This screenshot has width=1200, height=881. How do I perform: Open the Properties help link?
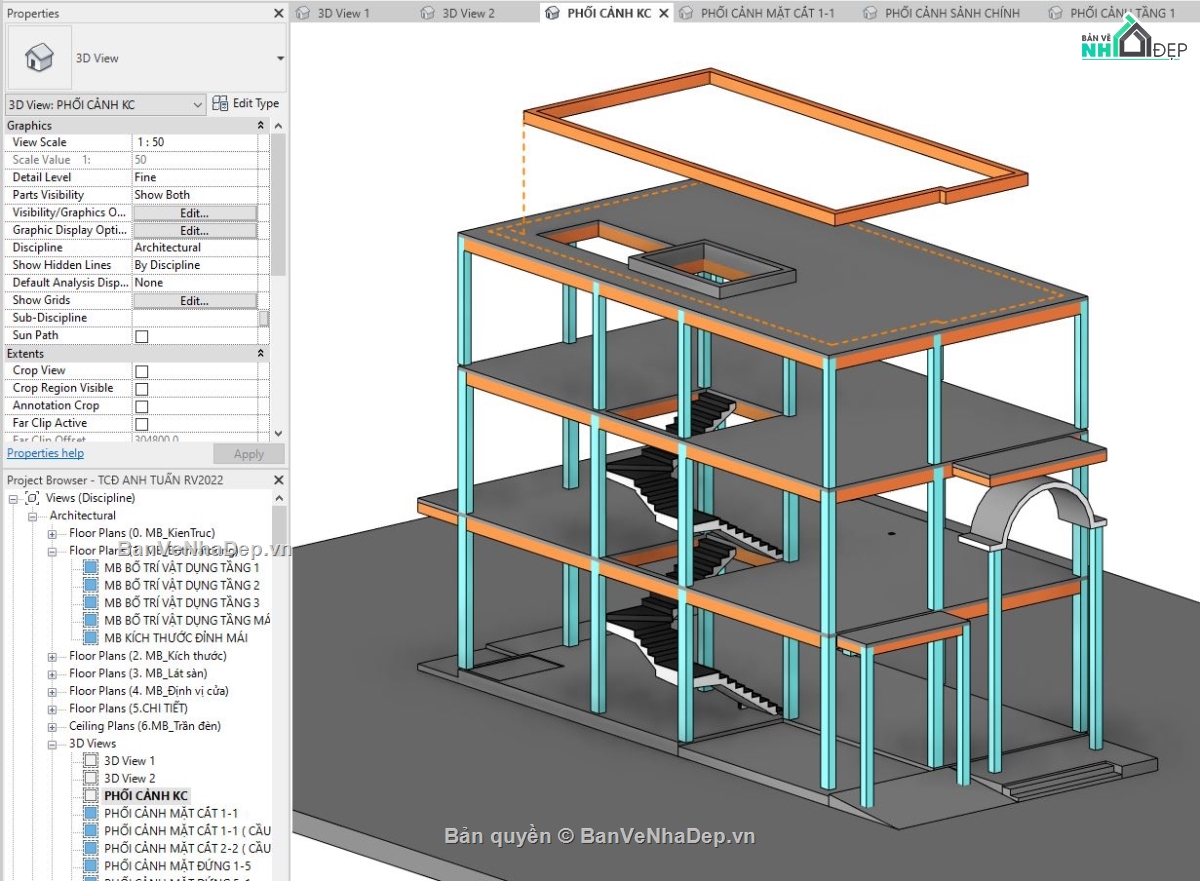pyautogui.click(x=45, y=452)
